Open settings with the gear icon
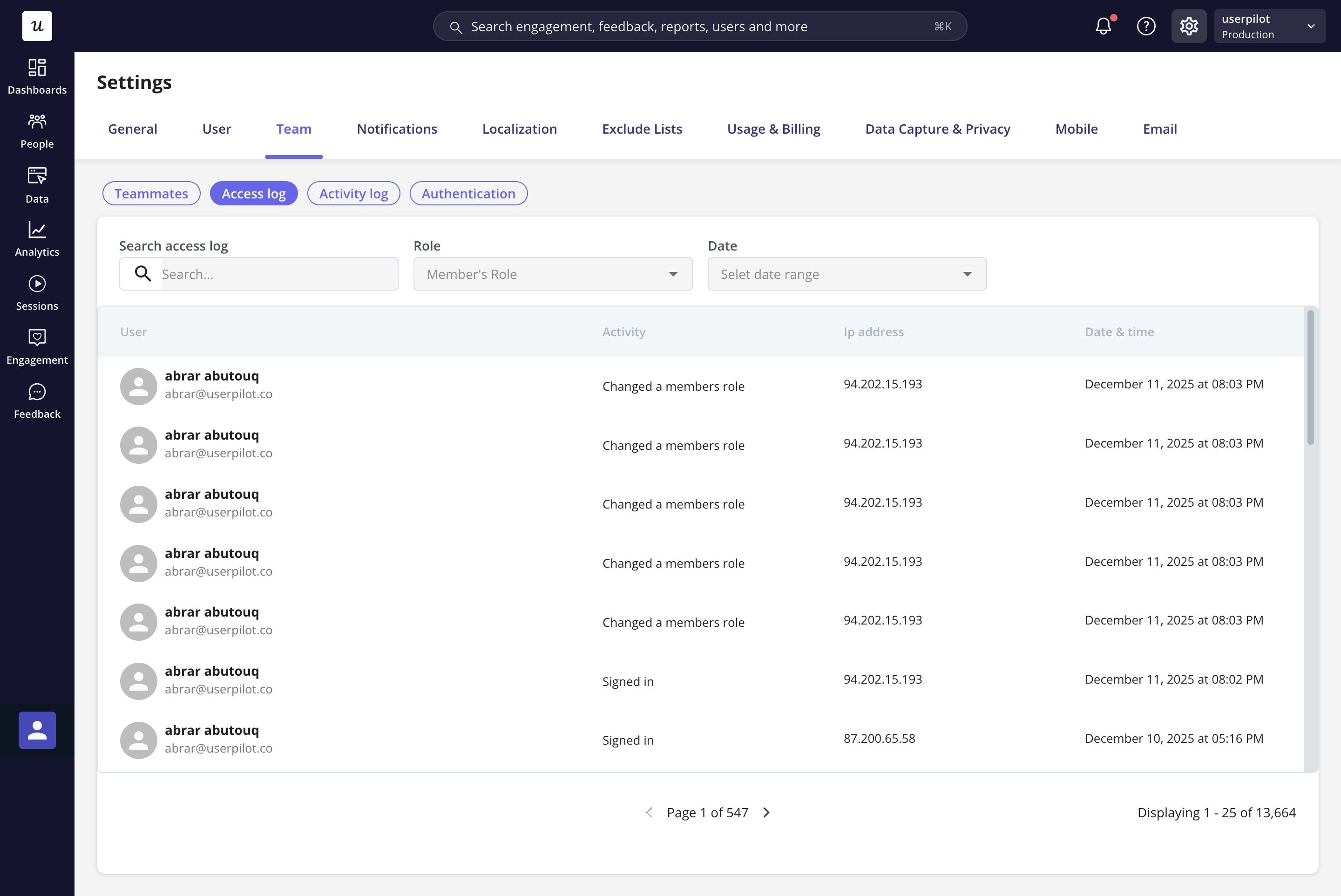This screenshot has height=896, width=1341. [1189, 26]
